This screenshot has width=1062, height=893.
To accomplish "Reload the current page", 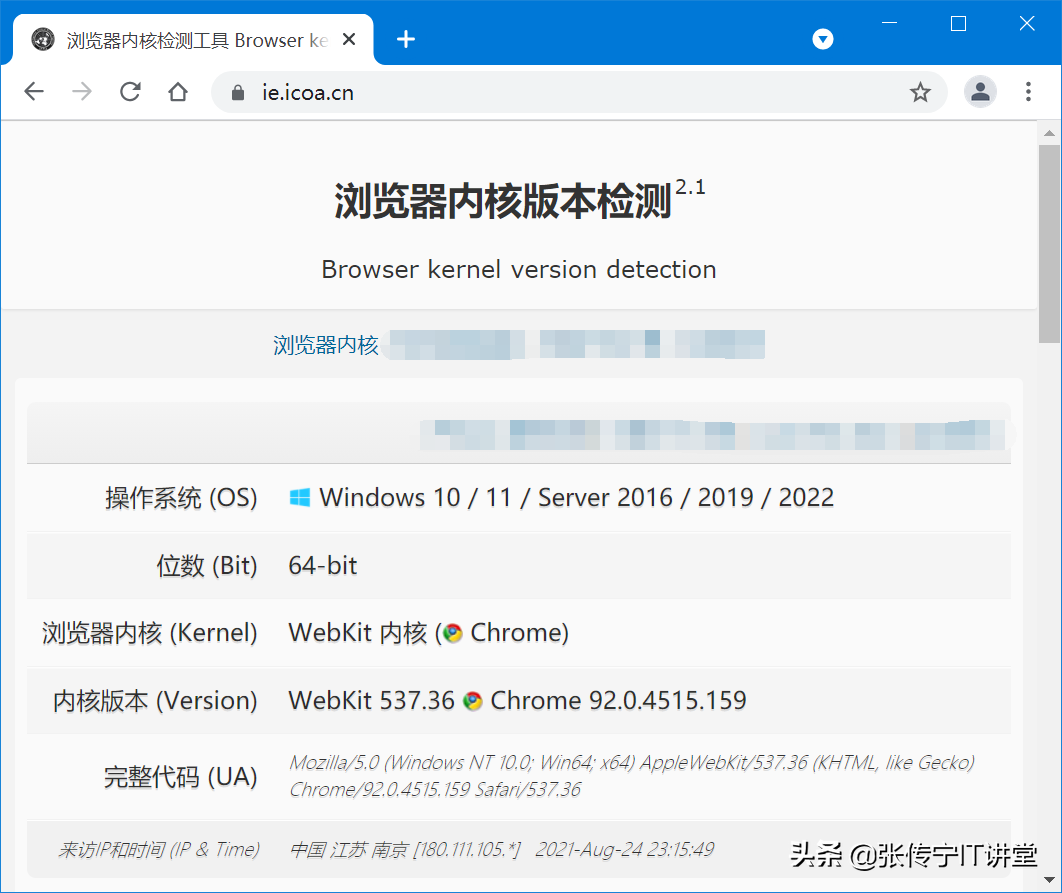I will [130, 91].
